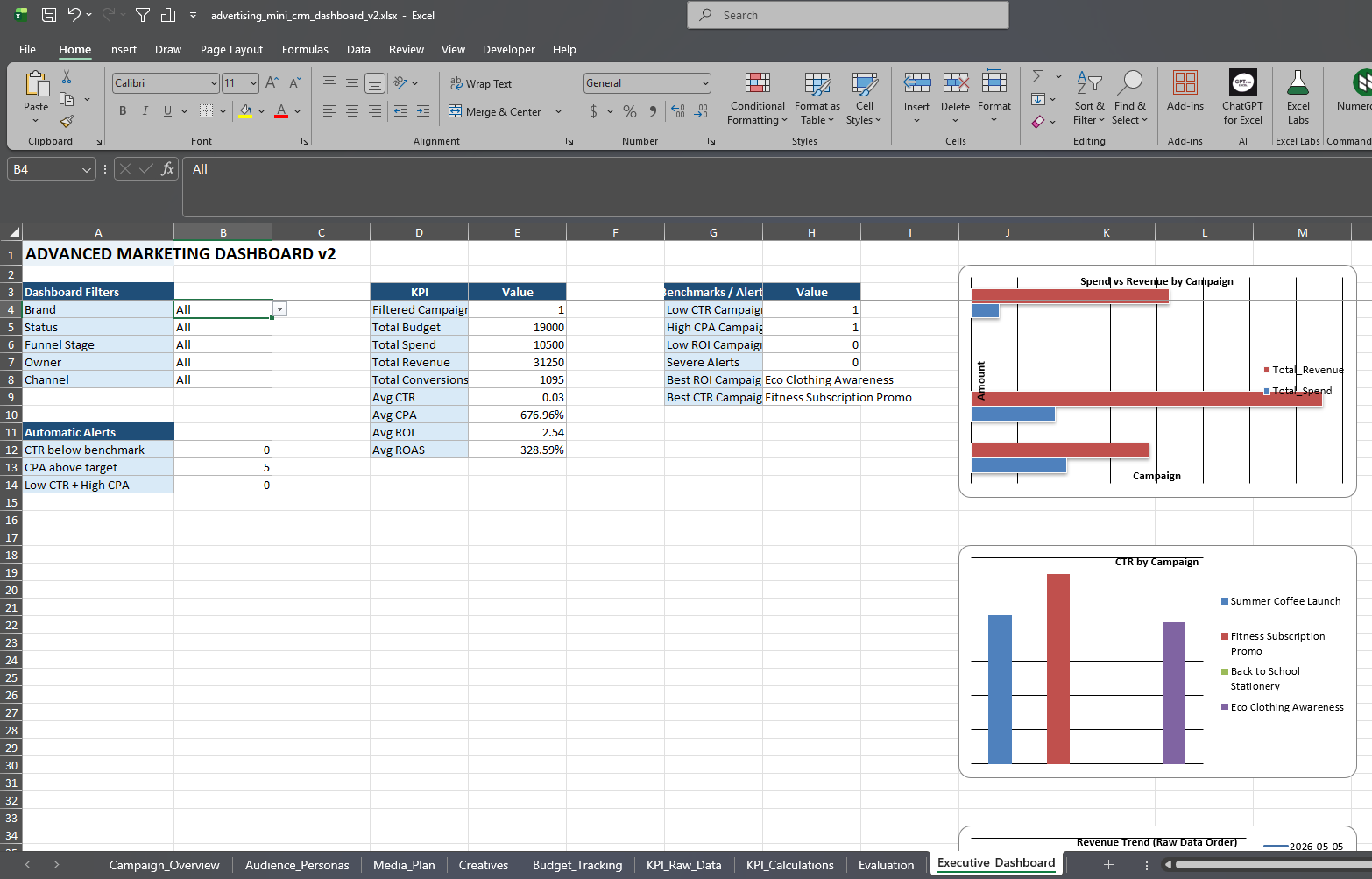Open Sort & Filter tool
Image resolution: width=1372 pixels, height=879 pixels.
pos(1089,98)
